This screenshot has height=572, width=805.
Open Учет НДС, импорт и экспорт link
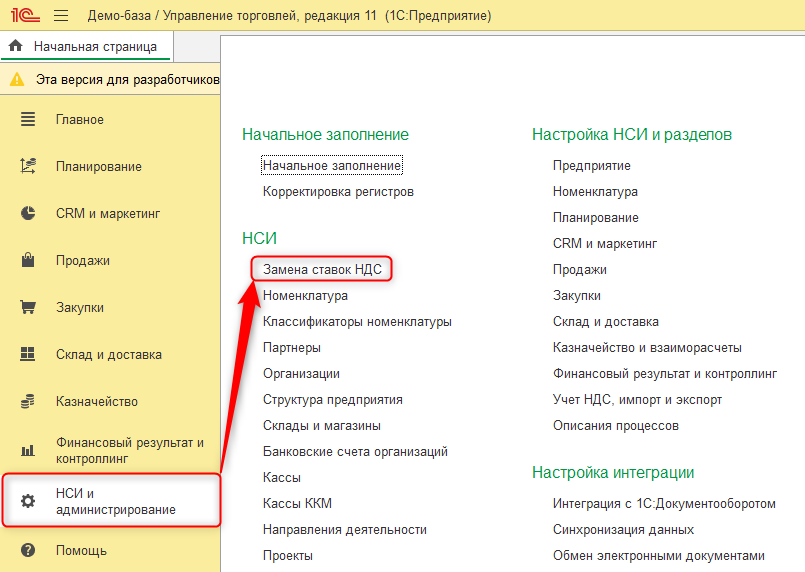[637, 399]
